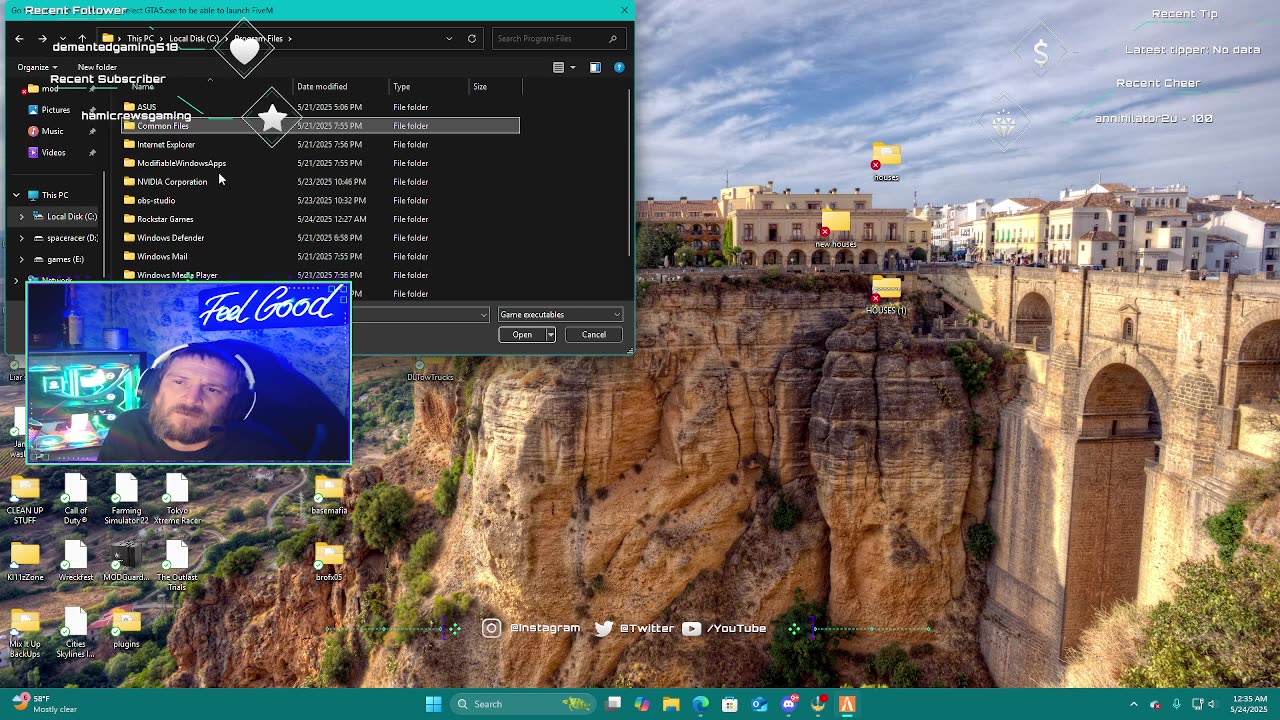Select the CLEAN UP STUFF desktop folder

click(x=25, y=500)
